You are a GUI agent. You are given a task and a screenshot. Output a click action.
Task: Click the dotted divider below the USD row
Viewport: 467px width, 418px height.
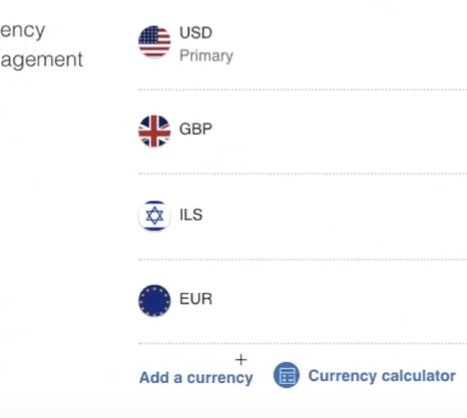point(303,90)
